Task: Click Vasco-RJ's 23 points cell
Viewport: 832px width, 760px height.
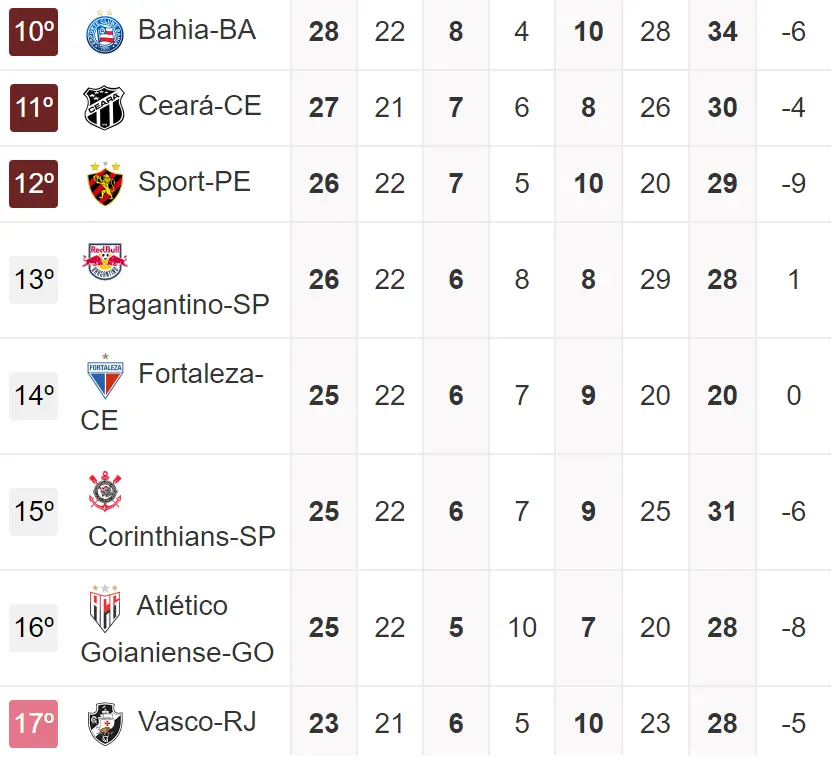Action: pyautogui.click(x=324, y=723)
